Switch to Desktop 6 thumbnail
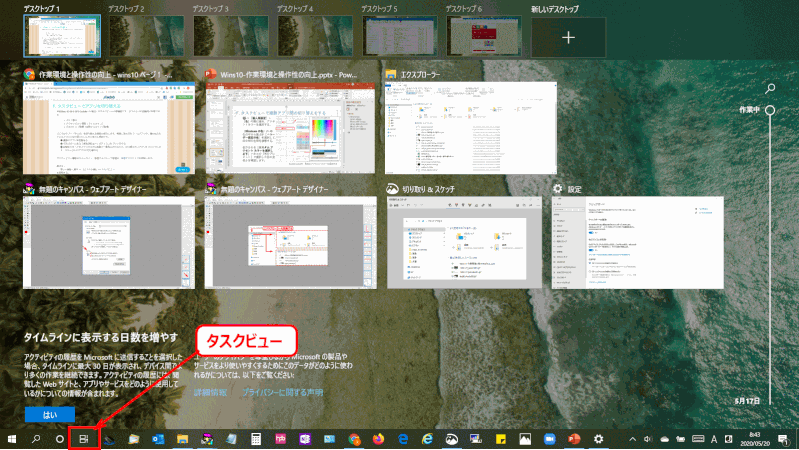 click(484, 36)
